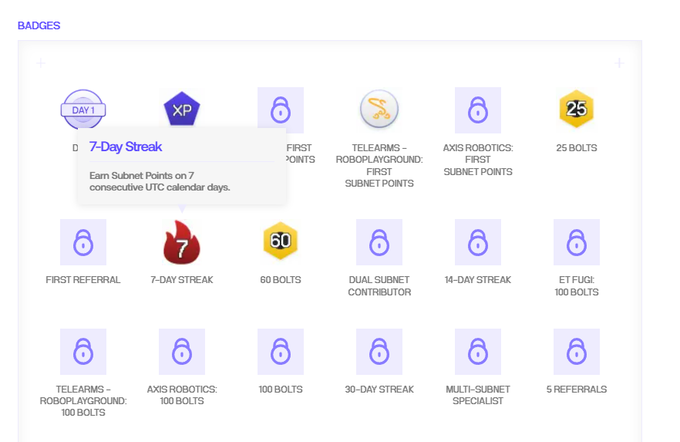This screenshot has height=442, width=680.
Task: Click the '25 BOLTS' label
Action: [x=576, y=148]
